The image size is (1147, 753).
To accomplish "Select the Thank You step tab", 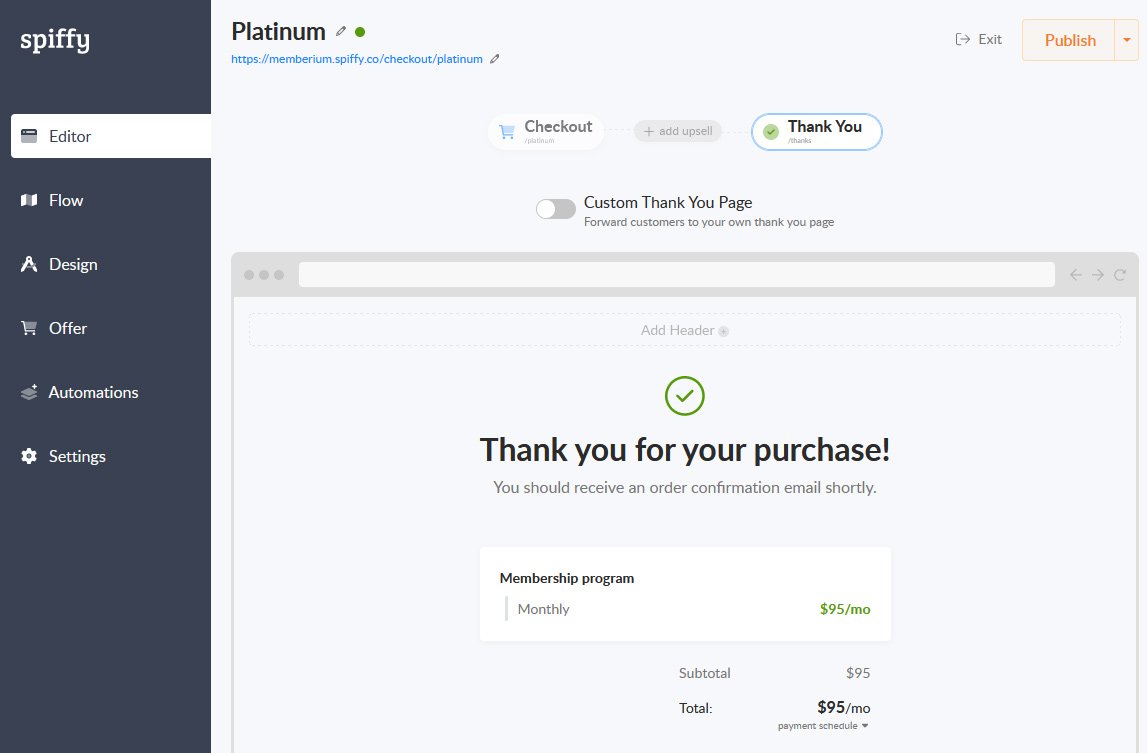I will tap(816, 132).
